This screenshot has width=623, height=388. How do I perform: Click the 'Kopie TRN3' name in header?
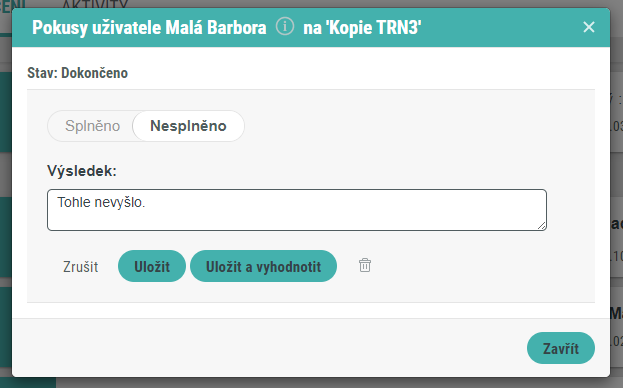tap(374, 27)
